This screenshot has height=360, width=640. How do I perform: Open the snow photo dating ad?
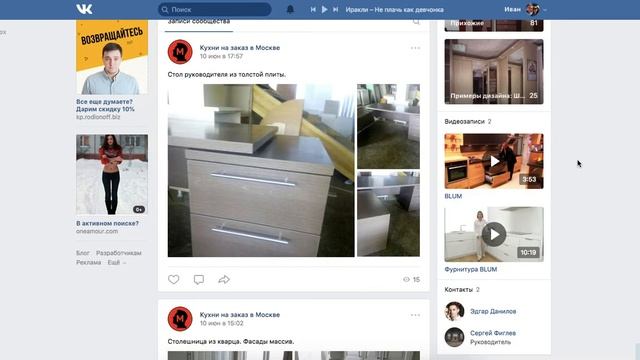coord(112,174)
